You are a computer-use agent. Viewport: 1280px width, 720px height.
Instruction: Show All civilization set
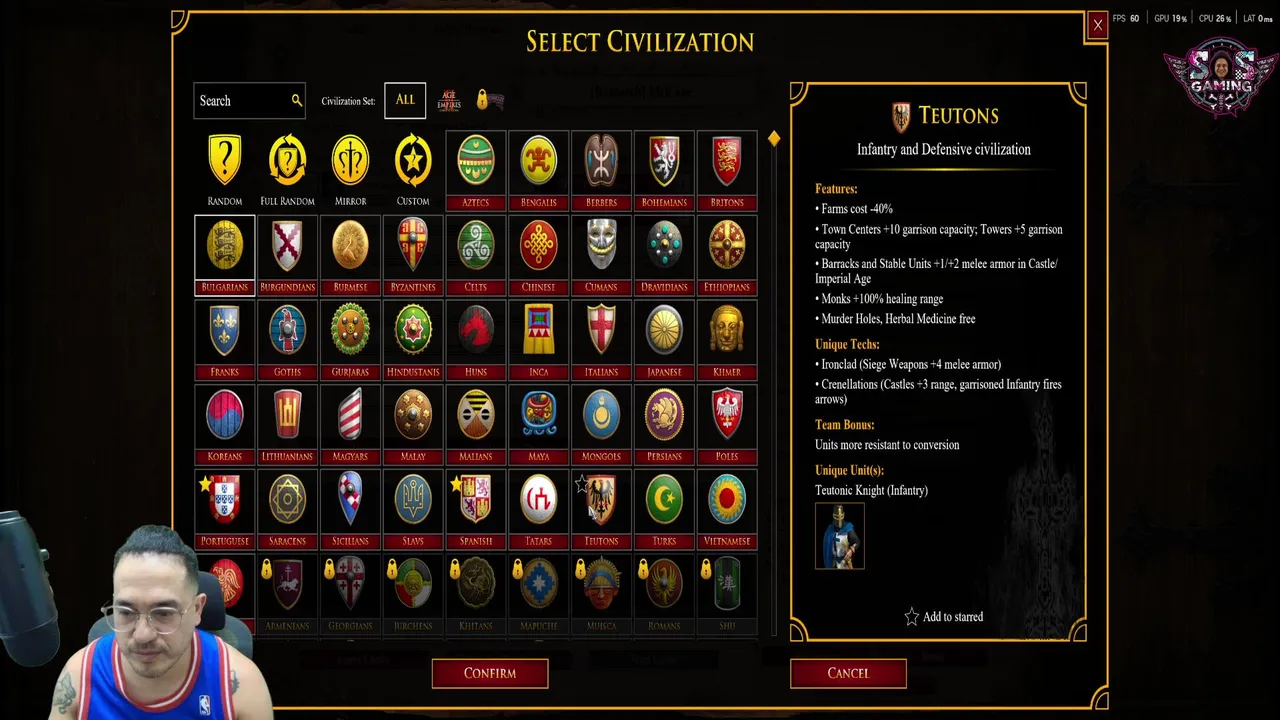[x=405, y=100]
